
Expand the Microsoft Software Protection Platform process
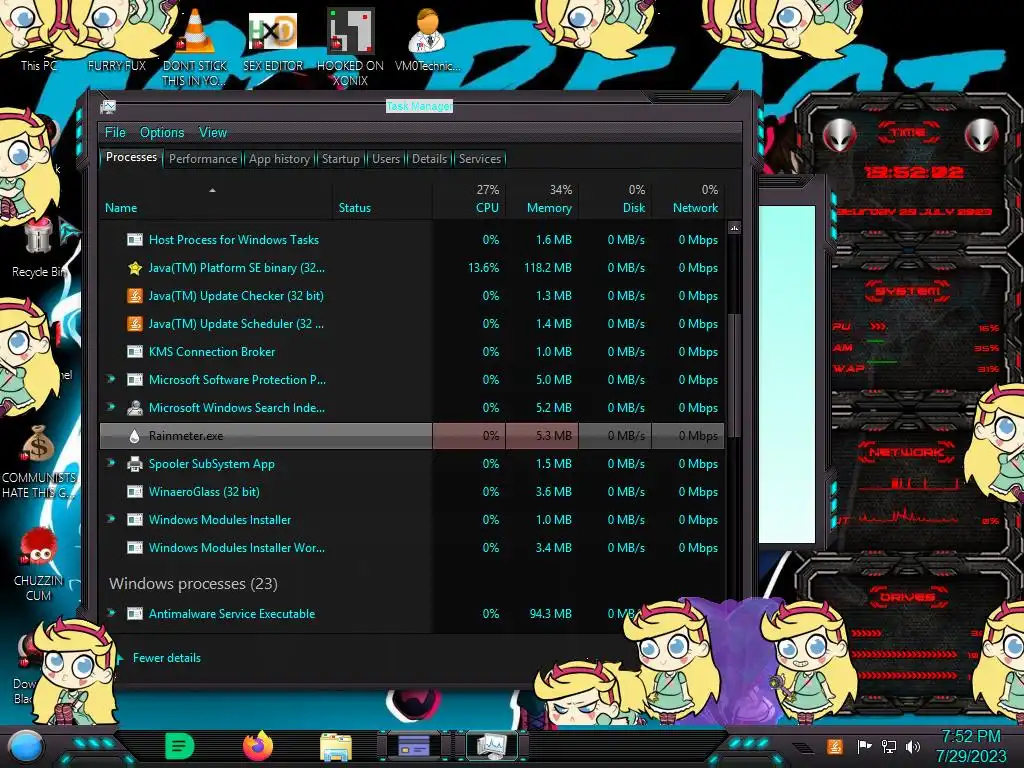[x=111, y=379]
